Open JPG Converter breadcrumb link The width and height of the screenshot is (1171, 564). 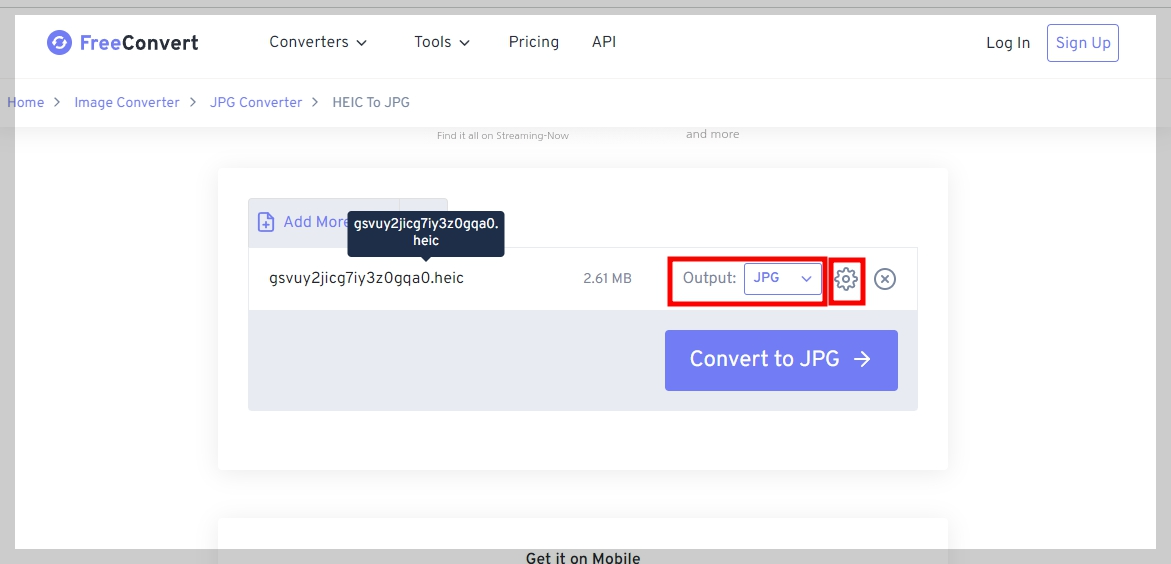pyautogui.click(x=255, y=102)
